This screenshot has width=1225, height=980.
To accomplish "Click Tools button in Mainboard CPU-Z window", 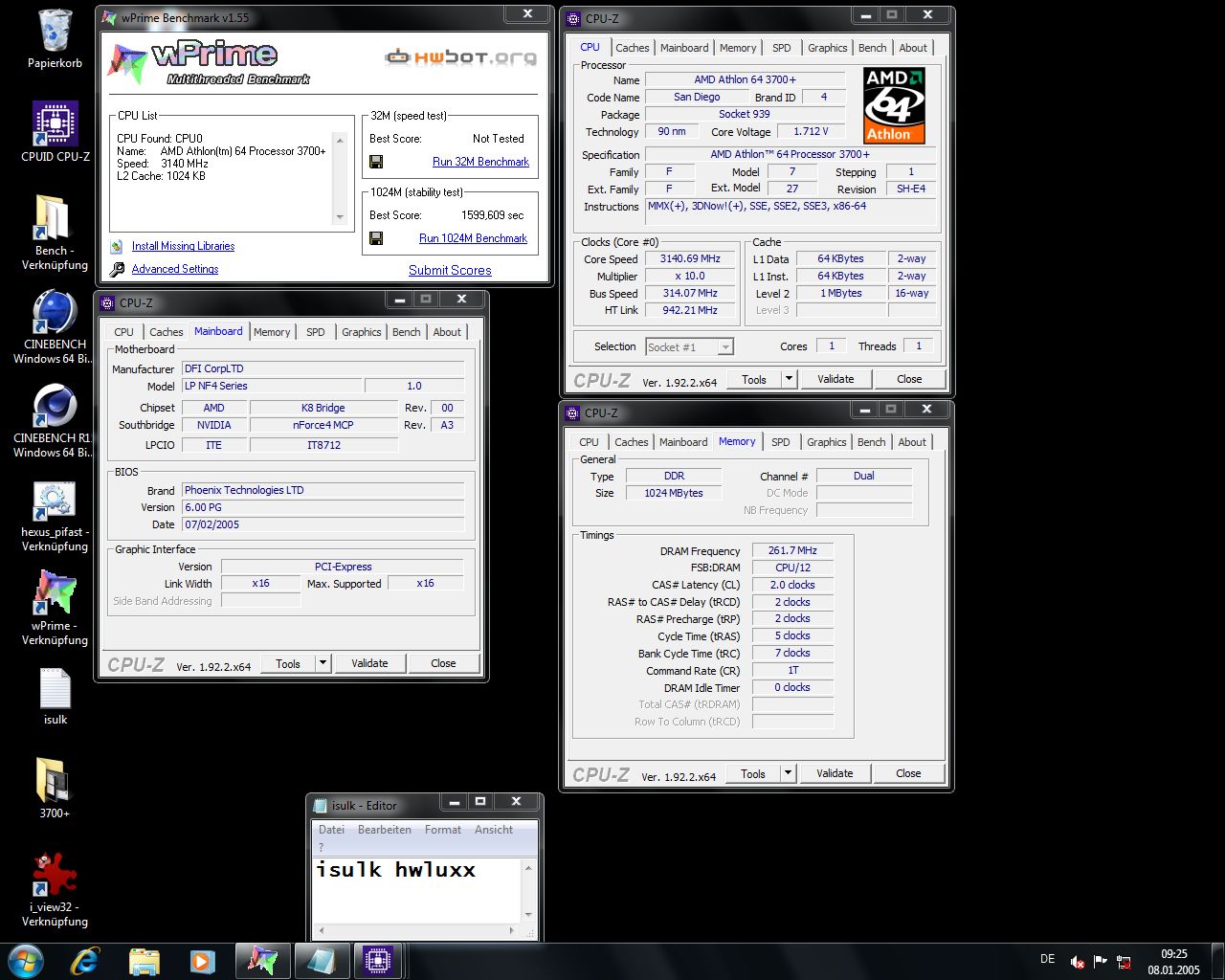I will pyautogui.click(x=288, y=663).
